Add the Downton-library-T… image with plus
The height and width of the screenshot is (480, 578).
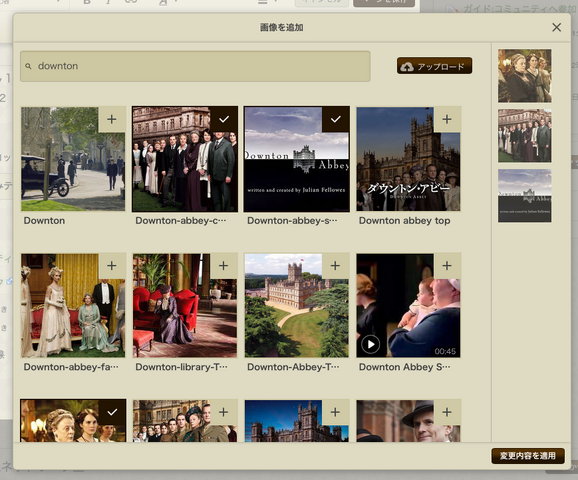[x=223, y=266]
